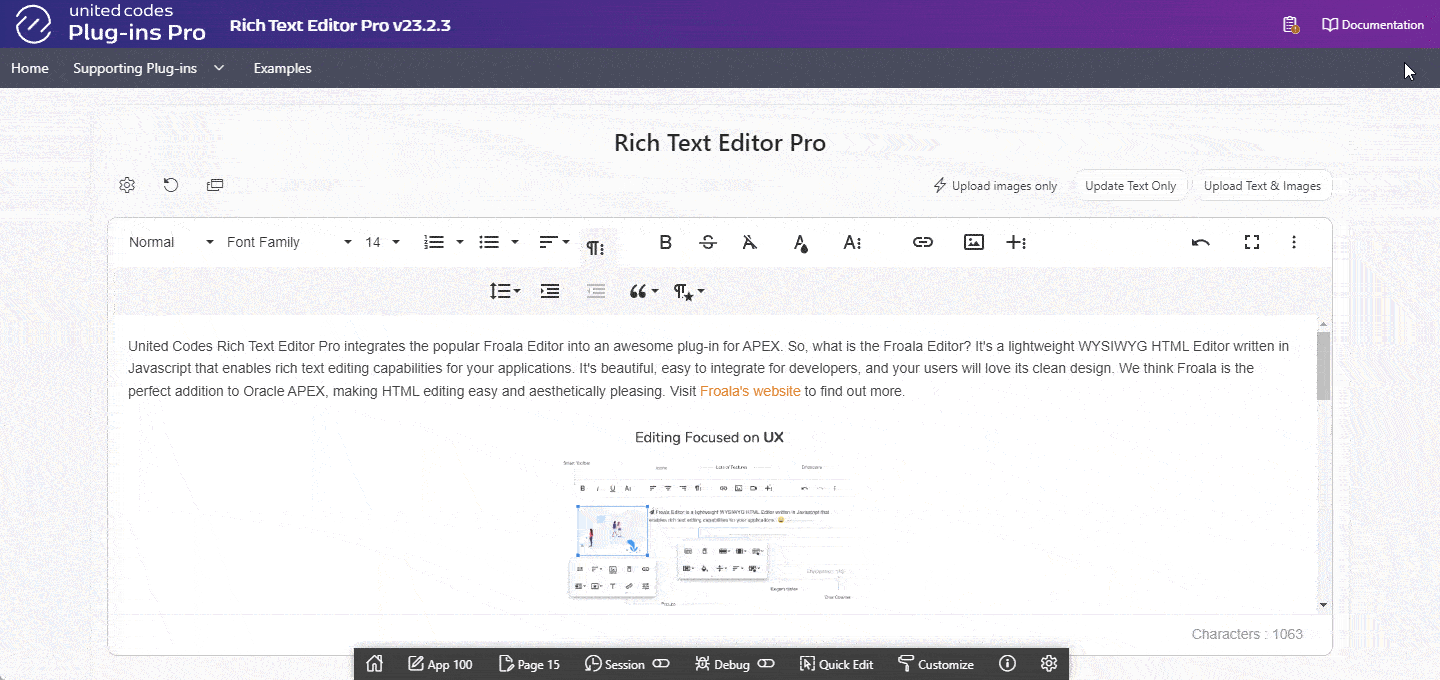Click Upload Text & Images button
Image resolution: width=1440 pixels, height=680 pixels.
[x=1262, y=186]
